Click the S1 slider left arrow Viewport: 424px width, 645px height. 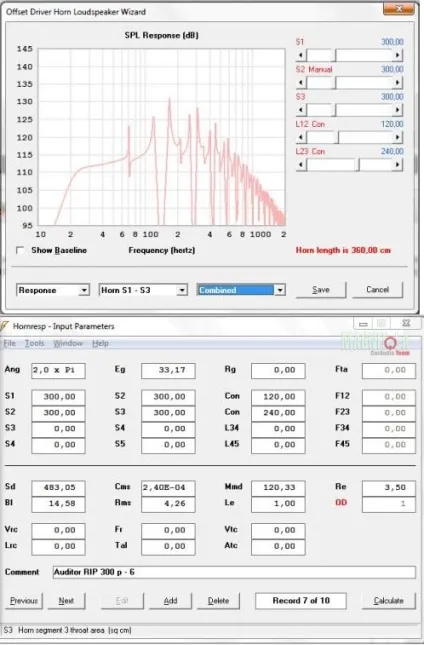point(301,55)
